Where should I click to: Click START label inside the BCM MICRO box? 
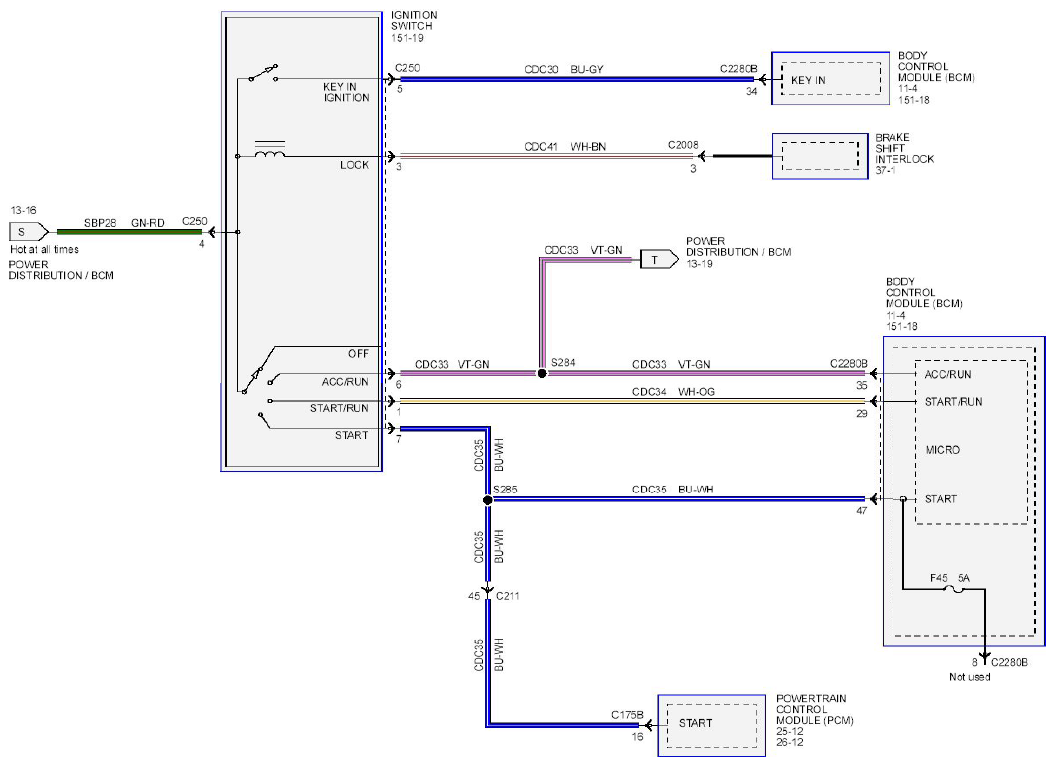[941, 499]
